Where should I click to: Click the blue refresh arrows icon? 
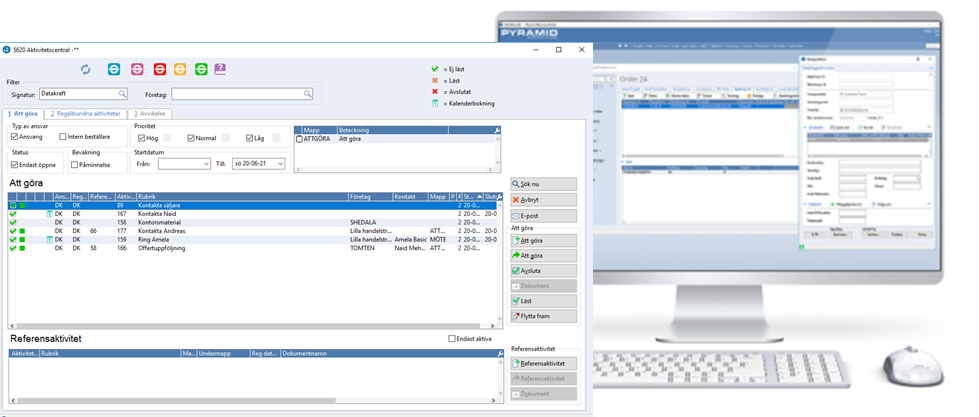click(x=86, y=69)
